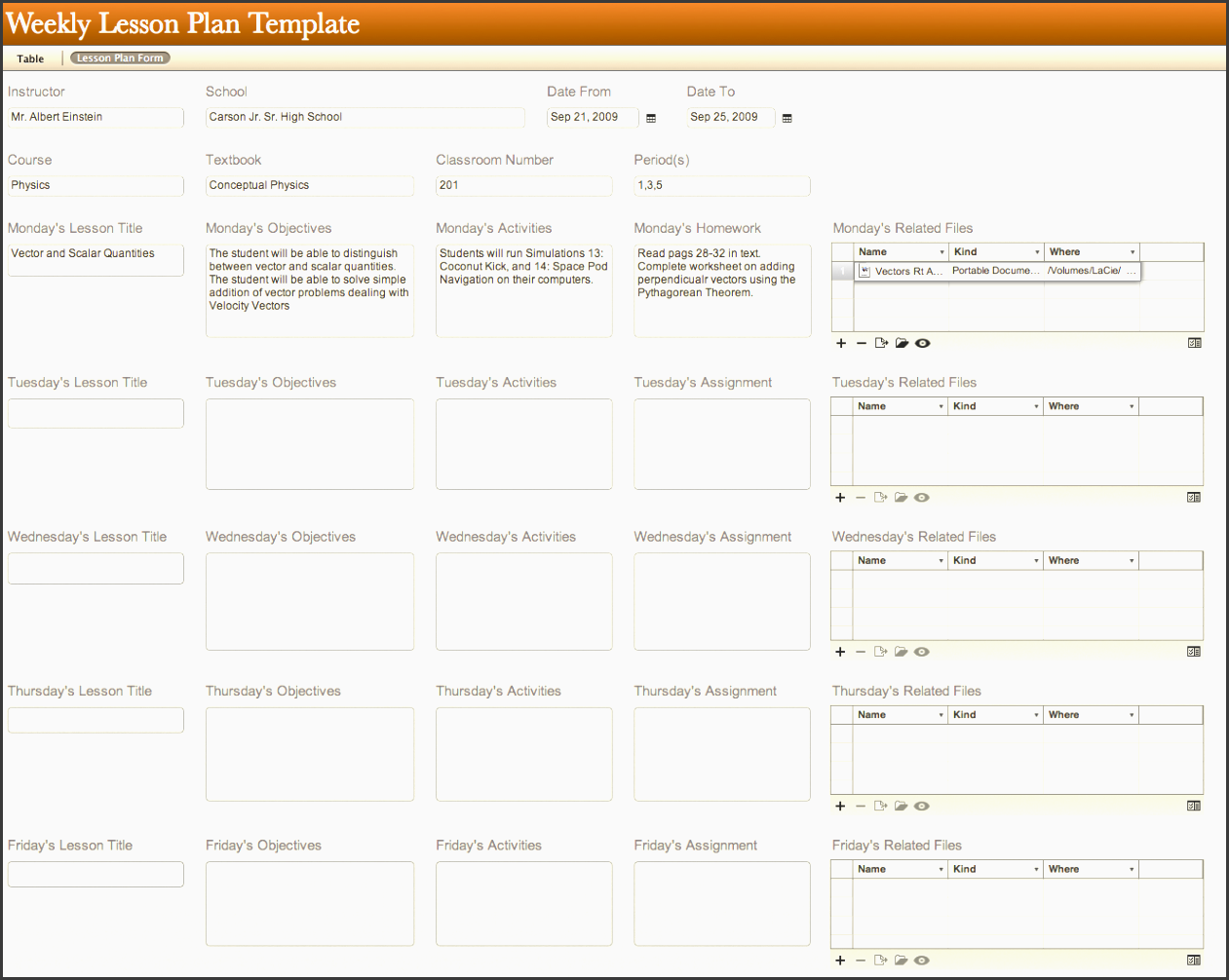
Task: Click export file icon under Monday's Related Files
Action: (881, 343)
